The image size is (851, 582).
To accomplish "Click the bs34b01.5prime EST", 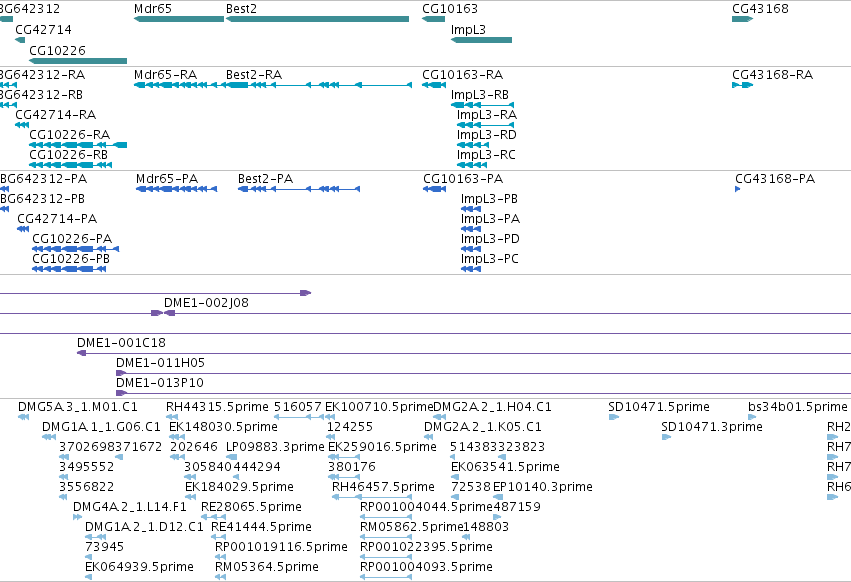I will [x=752, y=417].
